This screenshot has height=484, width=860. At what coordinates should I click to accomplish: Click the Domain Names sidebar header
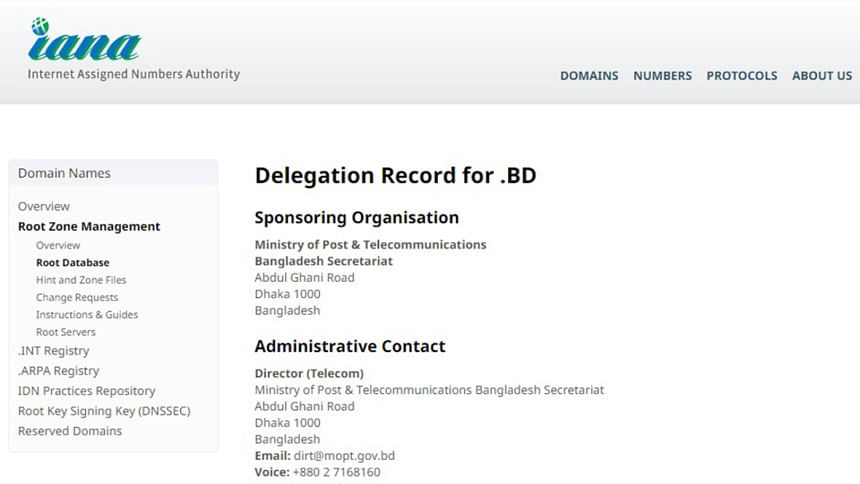tap(64, 173)
